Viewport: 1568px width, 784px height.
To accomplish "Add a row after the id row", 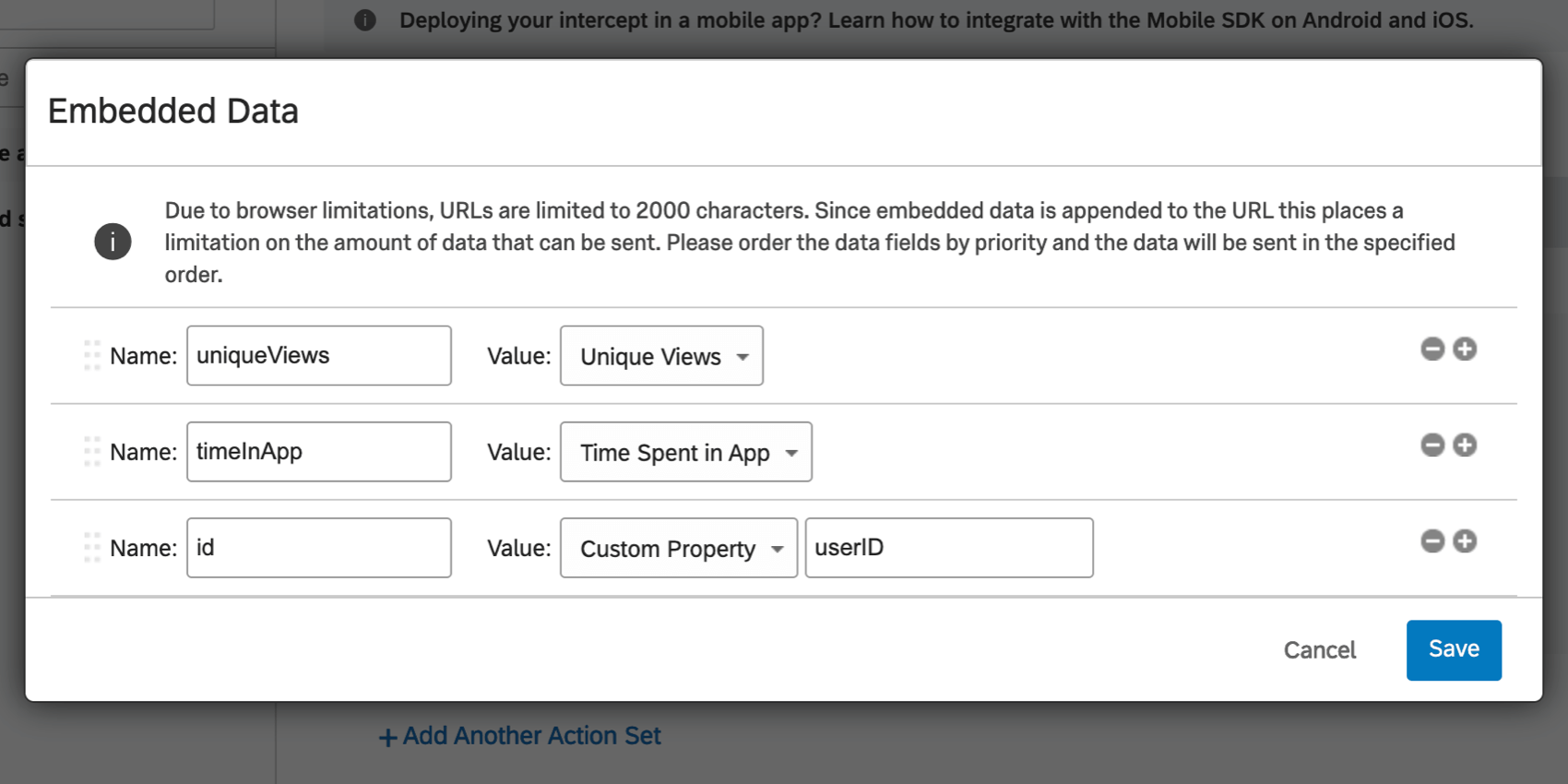I will pyautogui.click(x=1465, y=540).
